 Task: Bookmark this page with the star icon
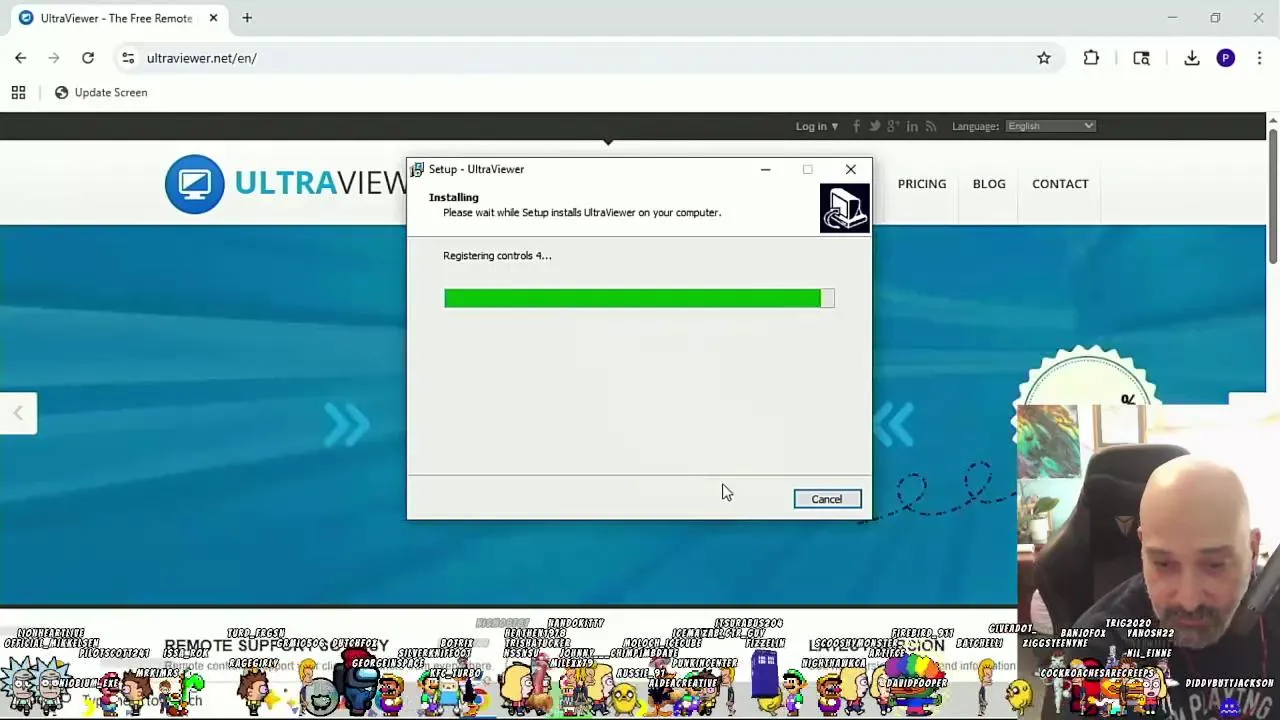tap(1044, 58)
